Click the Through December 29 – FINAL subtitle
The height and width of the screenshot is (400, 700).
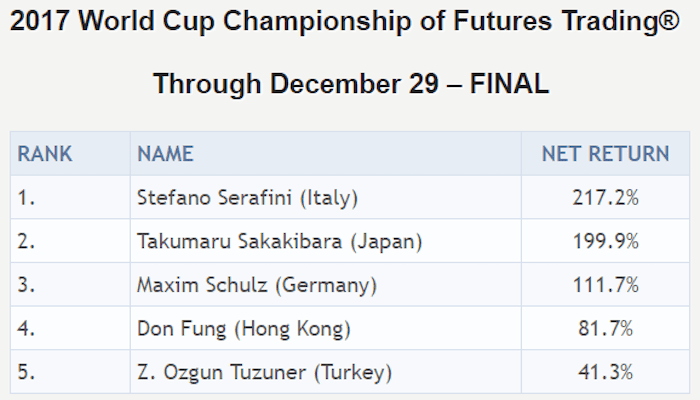(351, 83)
